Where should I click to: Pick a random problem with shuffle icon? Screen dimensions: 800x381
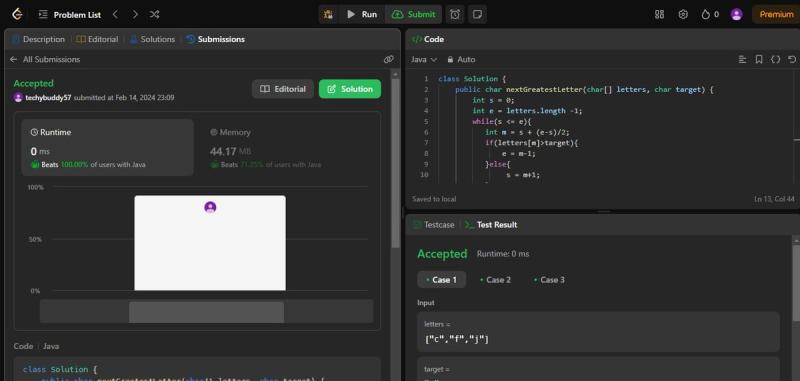pos(155,14)
